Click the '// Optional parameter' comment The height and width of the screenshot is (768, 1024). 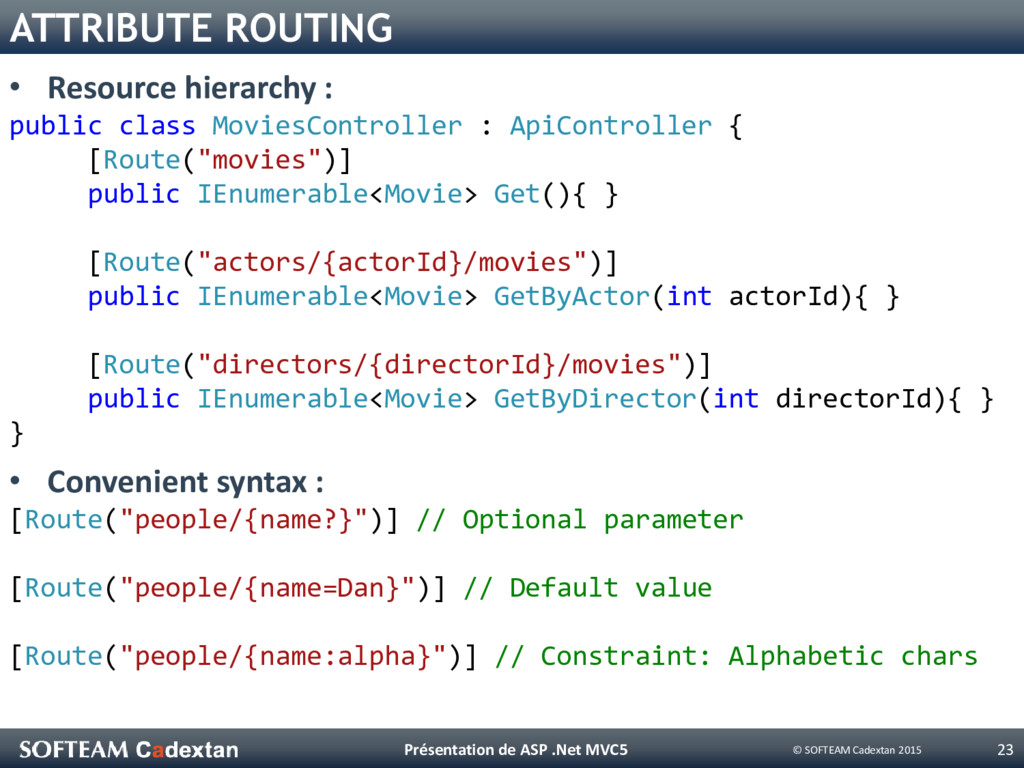pyautogui.click(x=580, y=520)
